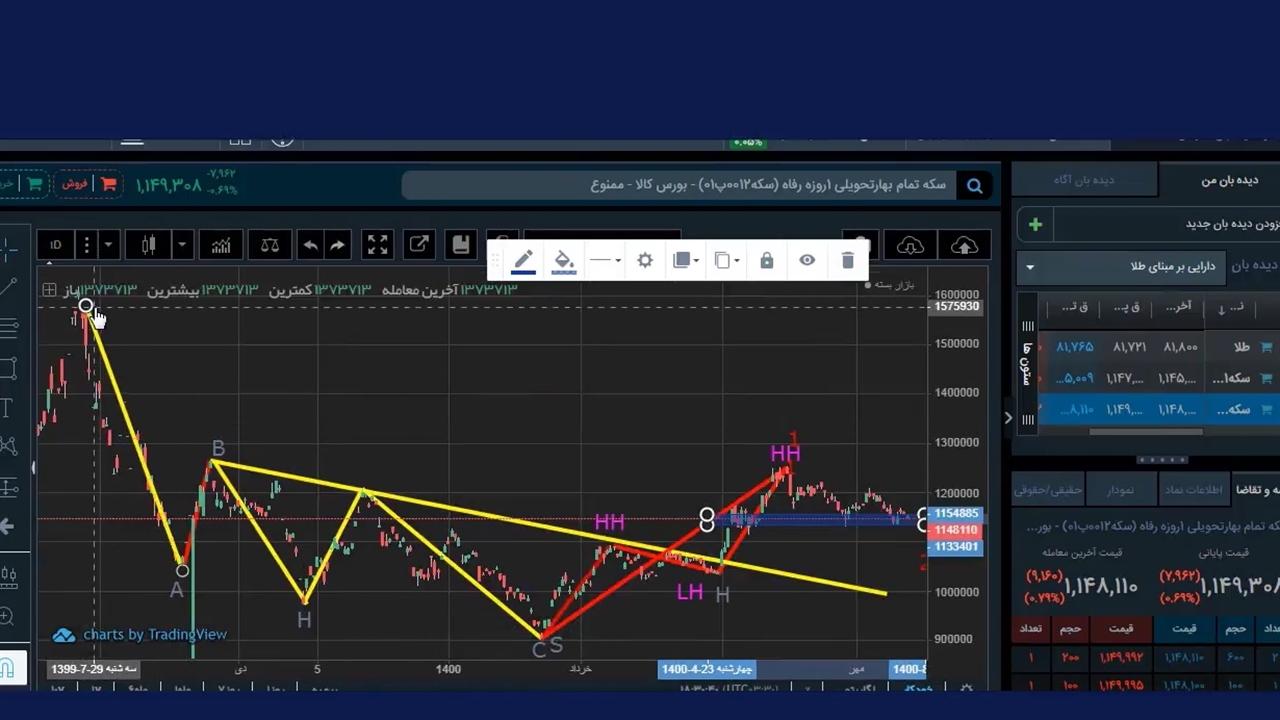The image size is (1280, 720).
Task: Open drawing settings gear in floating toolbar
Action: [x=645, y=260]
